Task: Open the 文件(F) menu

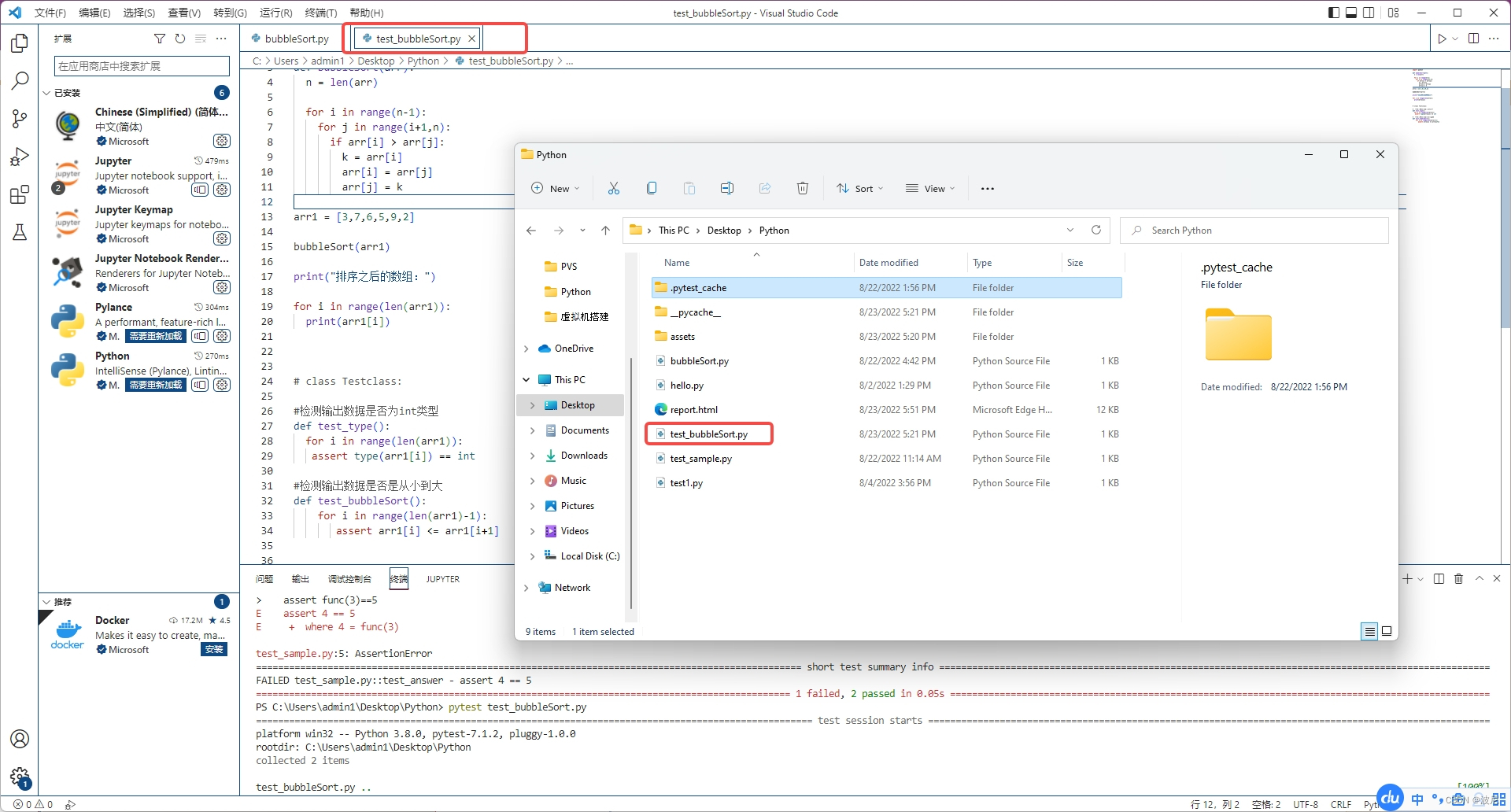Action: coord(50,13)
